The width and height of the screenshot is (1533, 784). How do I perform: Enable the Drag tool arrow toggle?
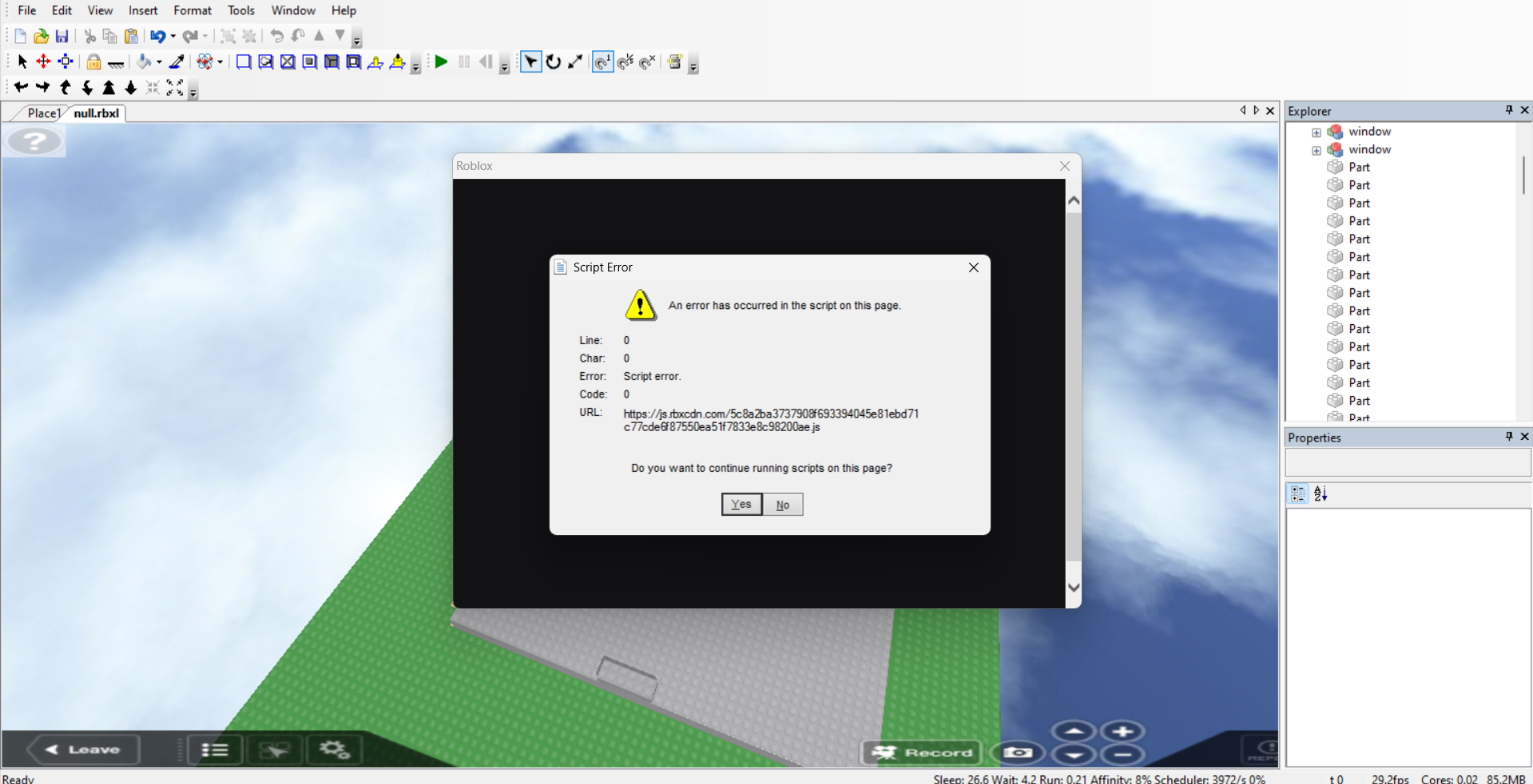point(530,61)
